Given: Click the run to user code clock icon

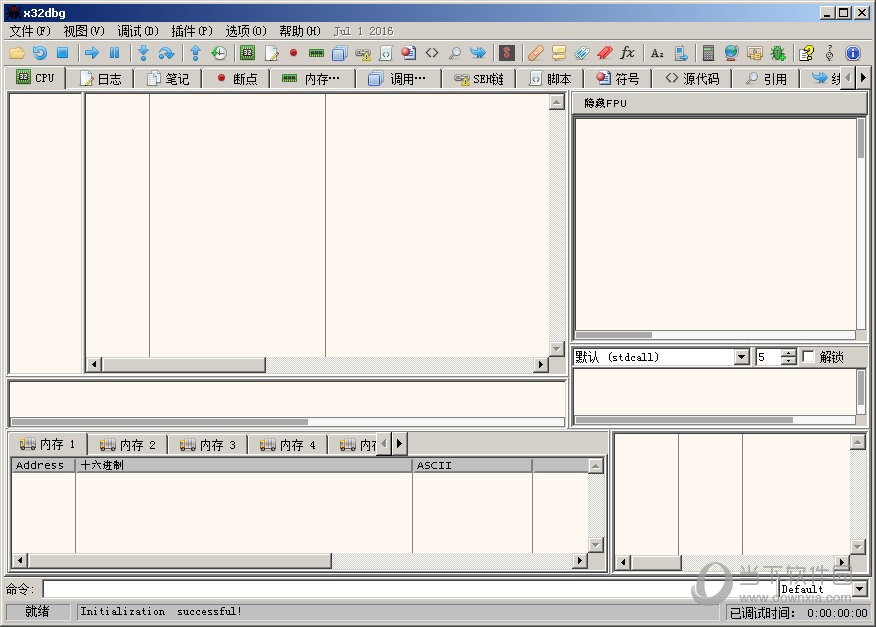Looking at the screenshot, I should coord(218,53).
